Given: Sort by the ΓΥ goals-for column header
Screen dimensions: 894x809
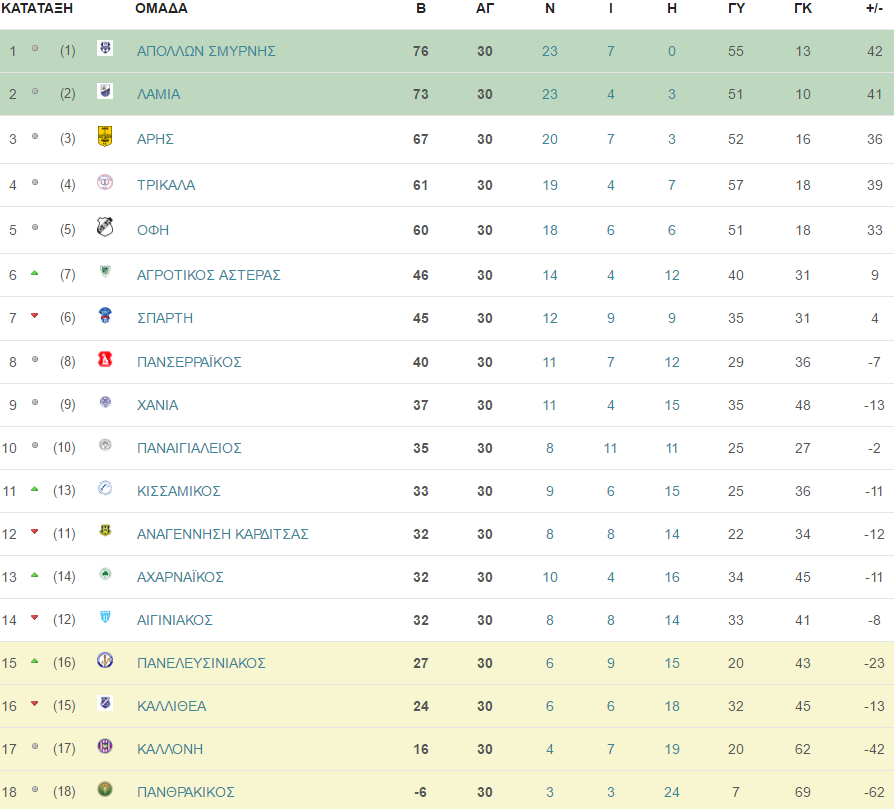Looking at the screenshot, I should click(736, 9).
